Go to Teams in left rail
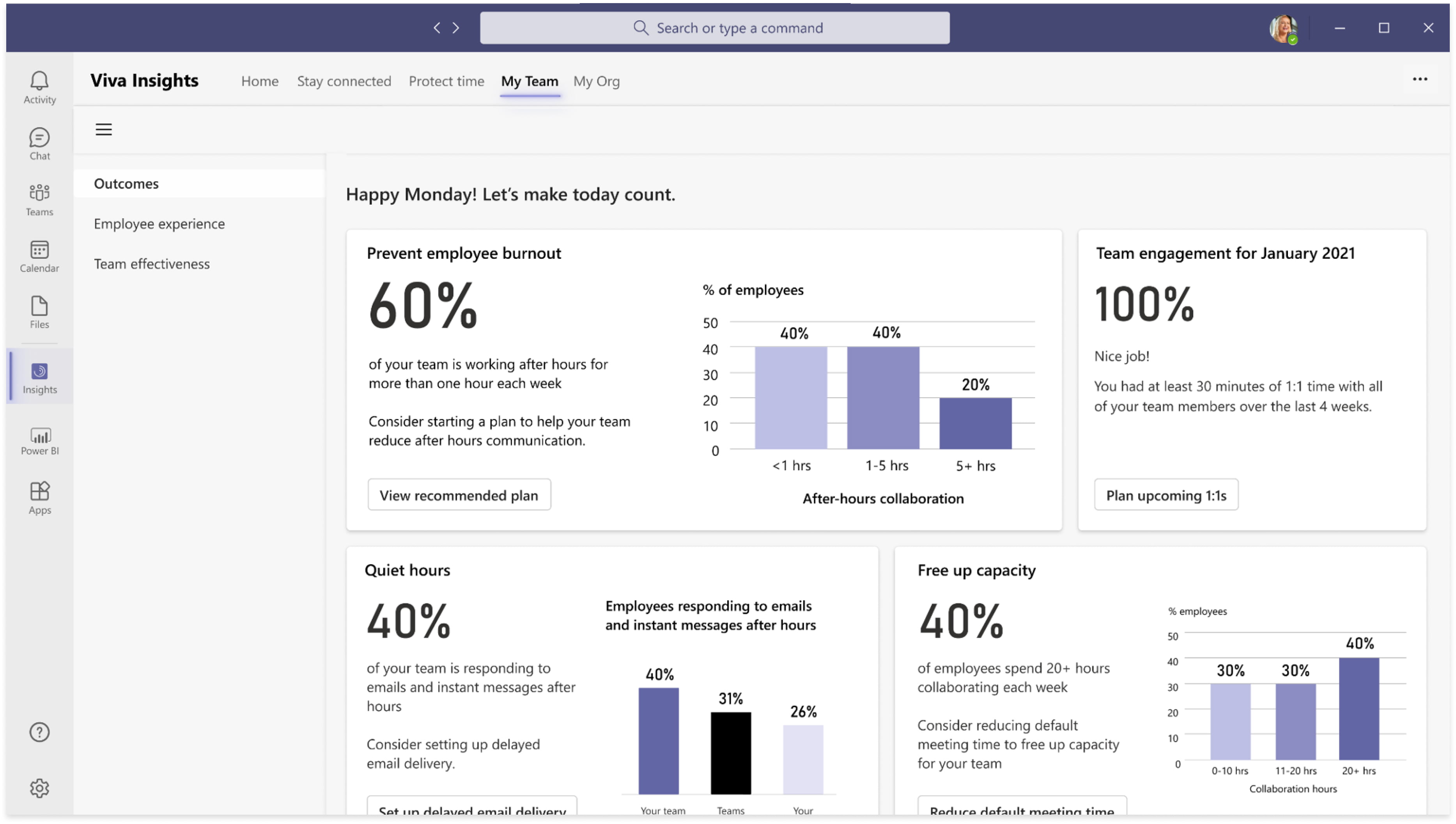This screenshot has width=1456, height=824. (x=39, y=199)
